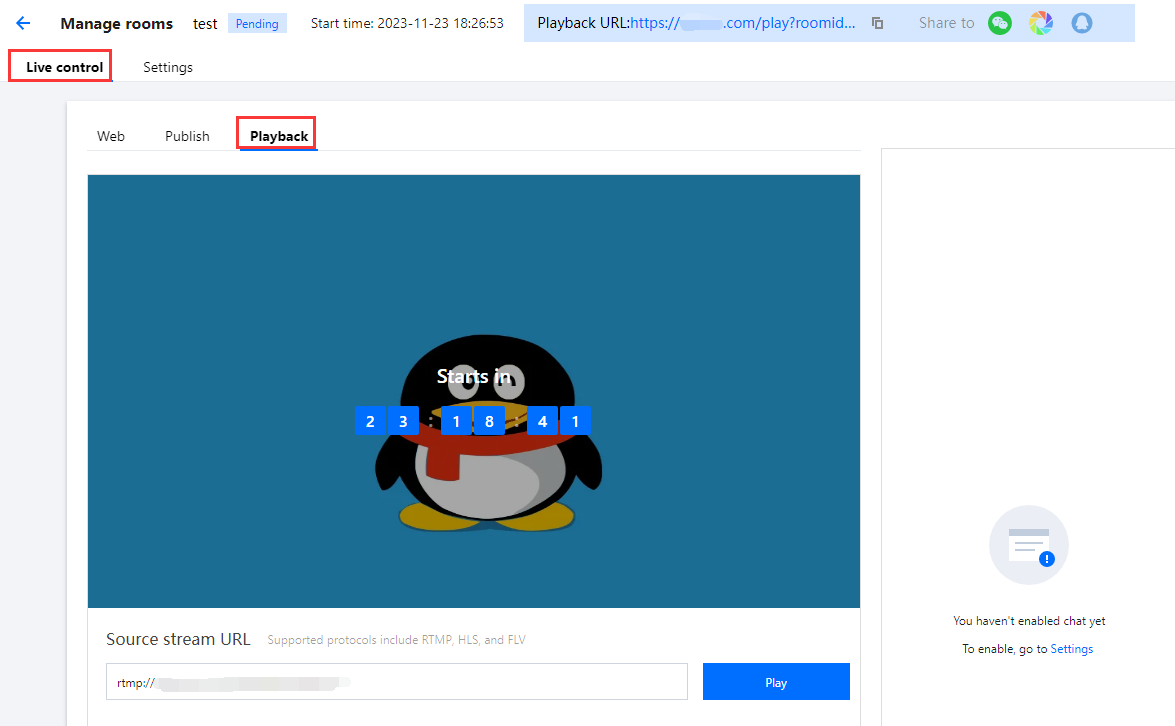Go to Settings link to enable chat
The width and height of the screenshot is (1175, 726).
[1071, 648]
